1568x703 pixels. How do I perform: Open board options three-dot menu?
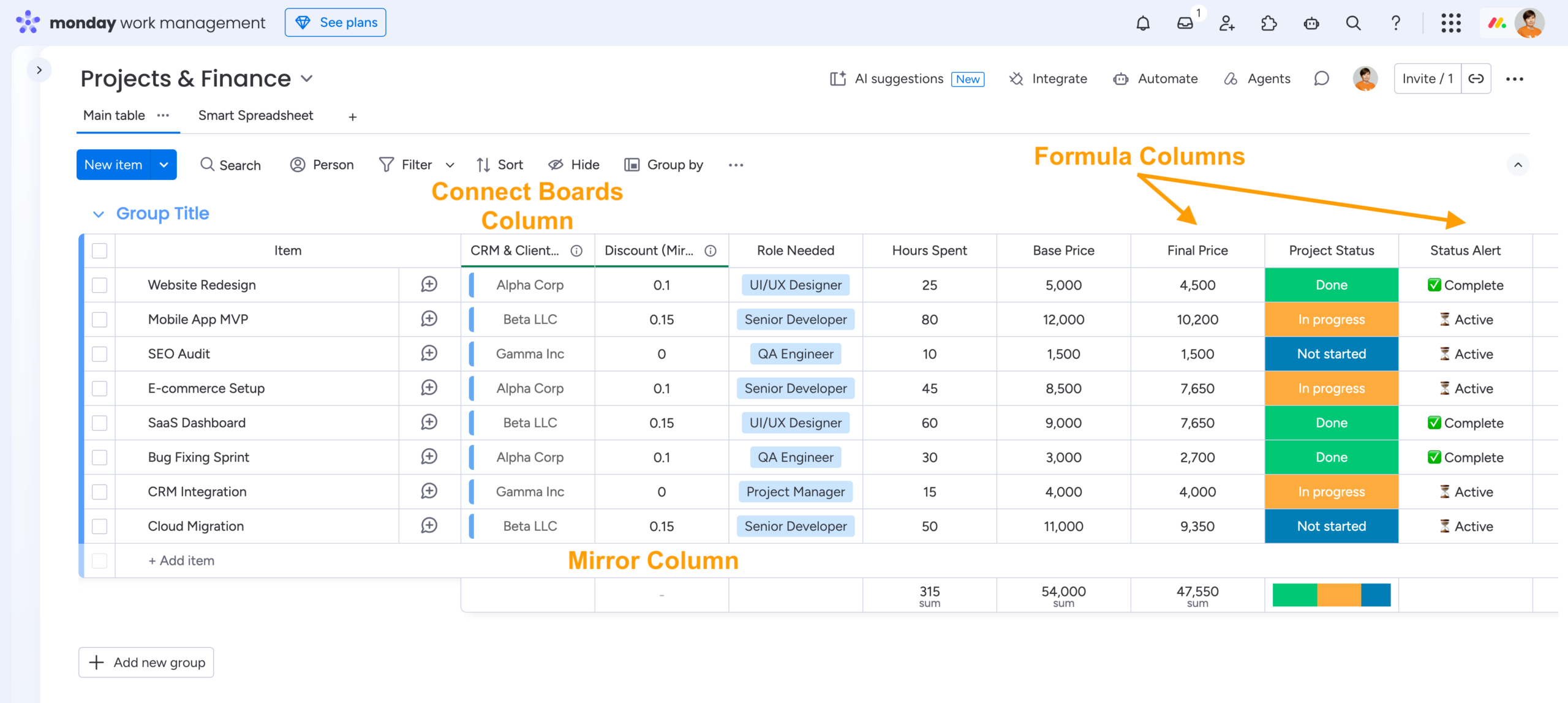(1515, 78)
